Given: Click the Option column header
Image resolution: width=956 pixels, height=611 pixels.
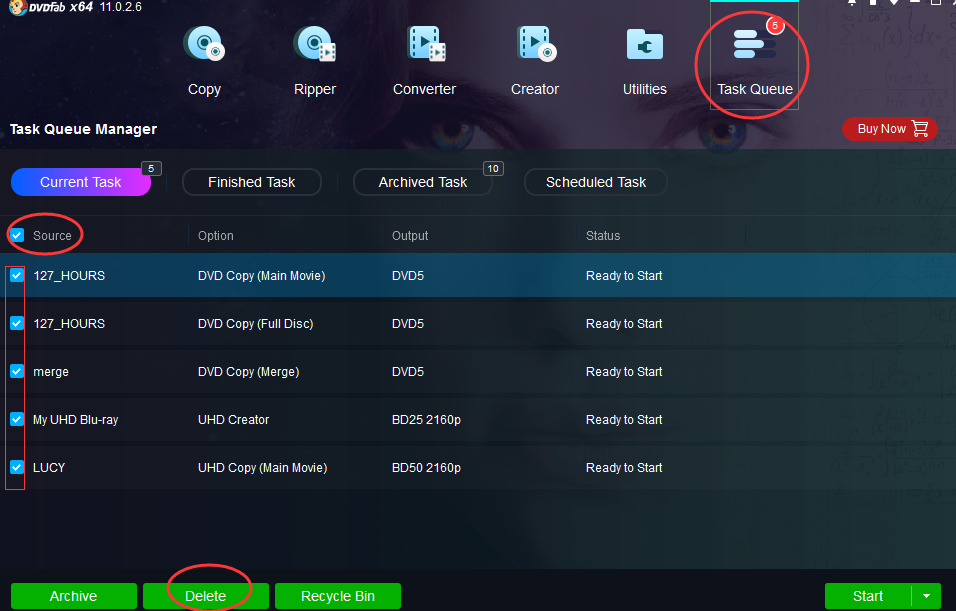Looking at the screenshot, I should click(216, 236).
